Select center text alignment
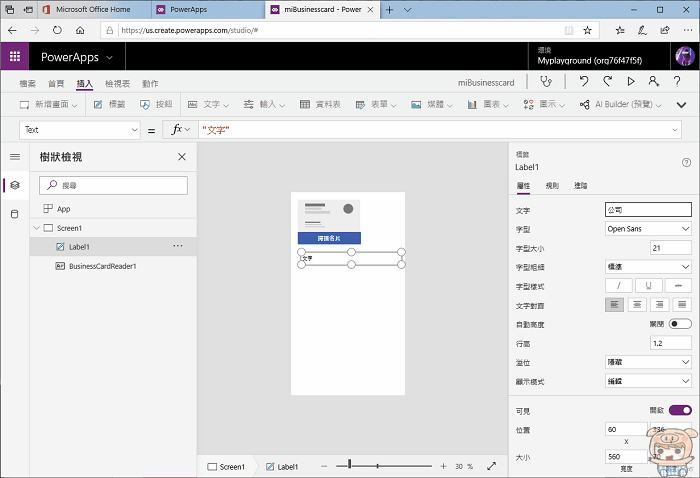The image size is (700, 478). tap(638, 305)
